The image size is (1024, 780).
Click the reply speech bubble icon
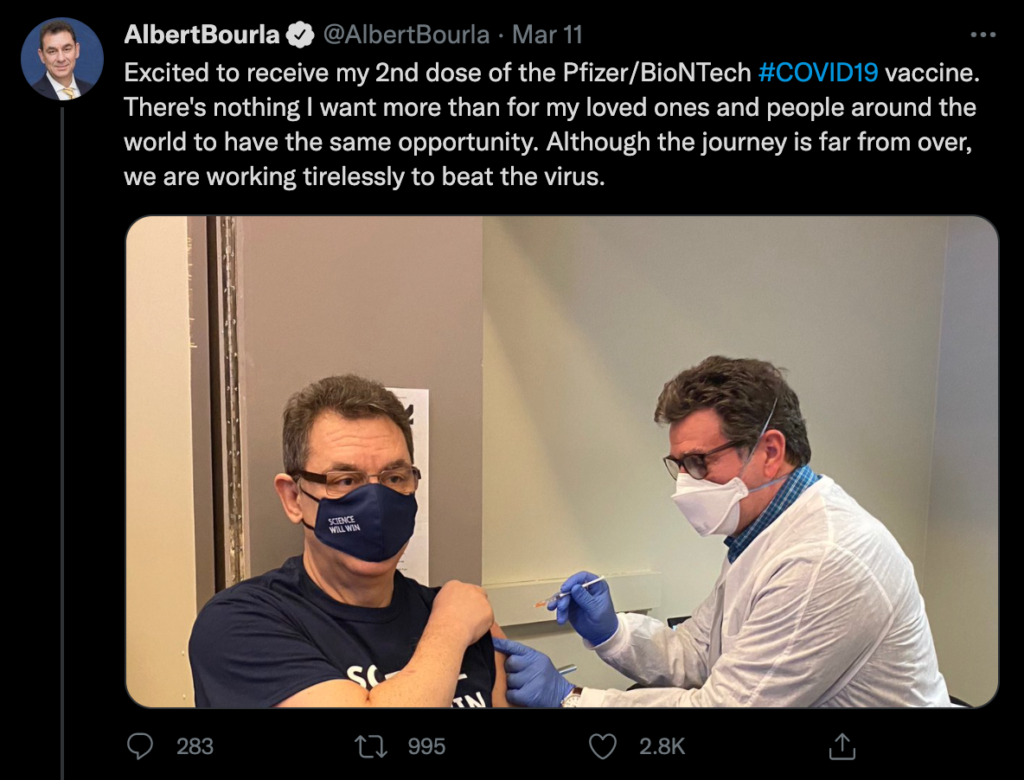(140, 746)
